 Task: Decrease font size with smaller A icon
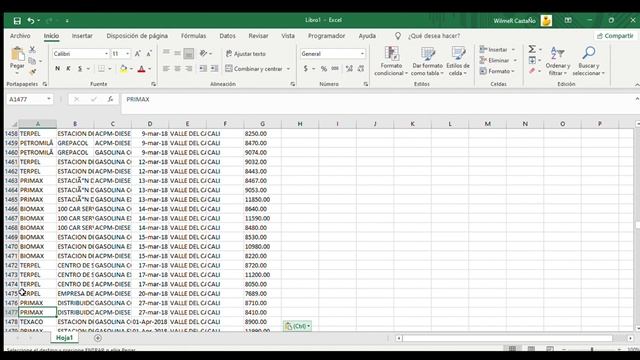point(149,54)
